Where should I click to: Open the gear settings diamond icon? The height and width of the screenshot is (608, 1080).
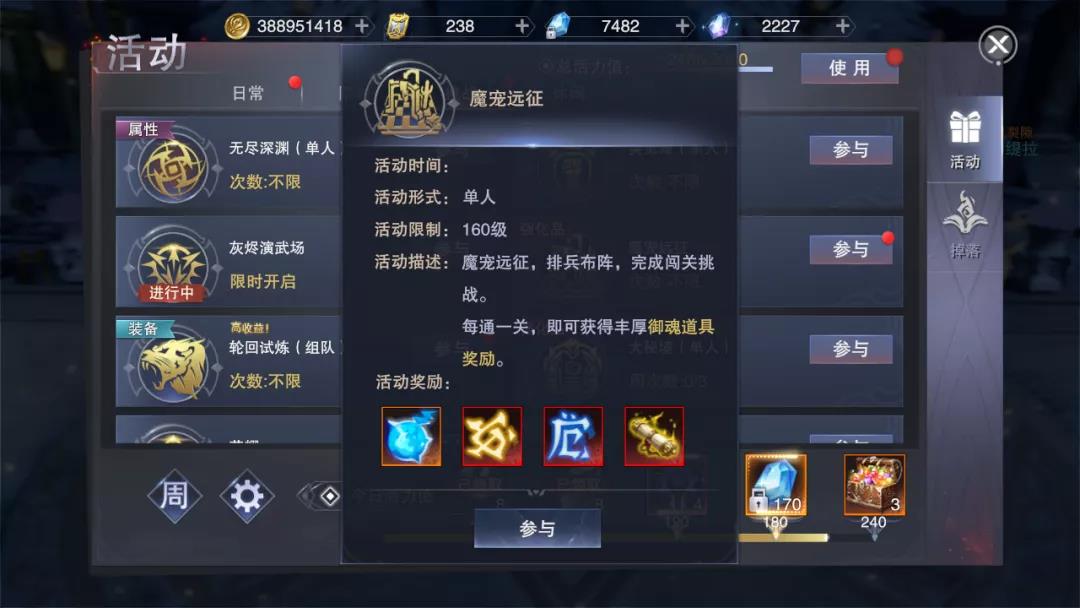click(x=247, y=495)
